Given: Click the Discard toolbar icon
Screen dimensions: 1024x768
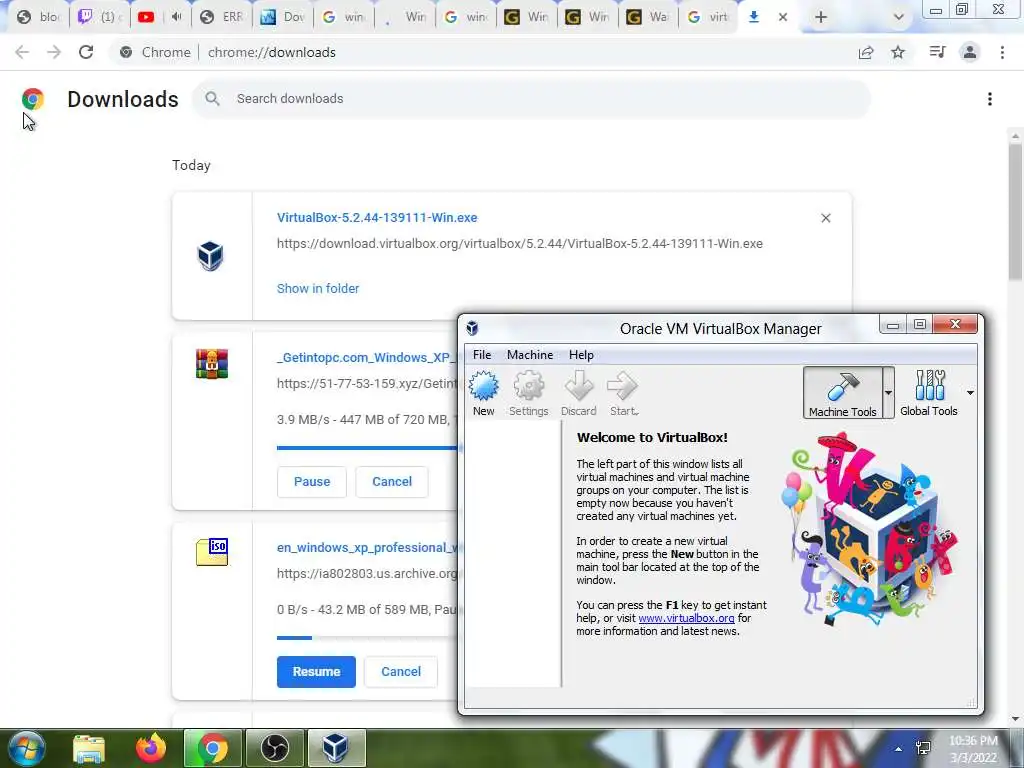Looking at the screenshot, I should click(579, 392).
